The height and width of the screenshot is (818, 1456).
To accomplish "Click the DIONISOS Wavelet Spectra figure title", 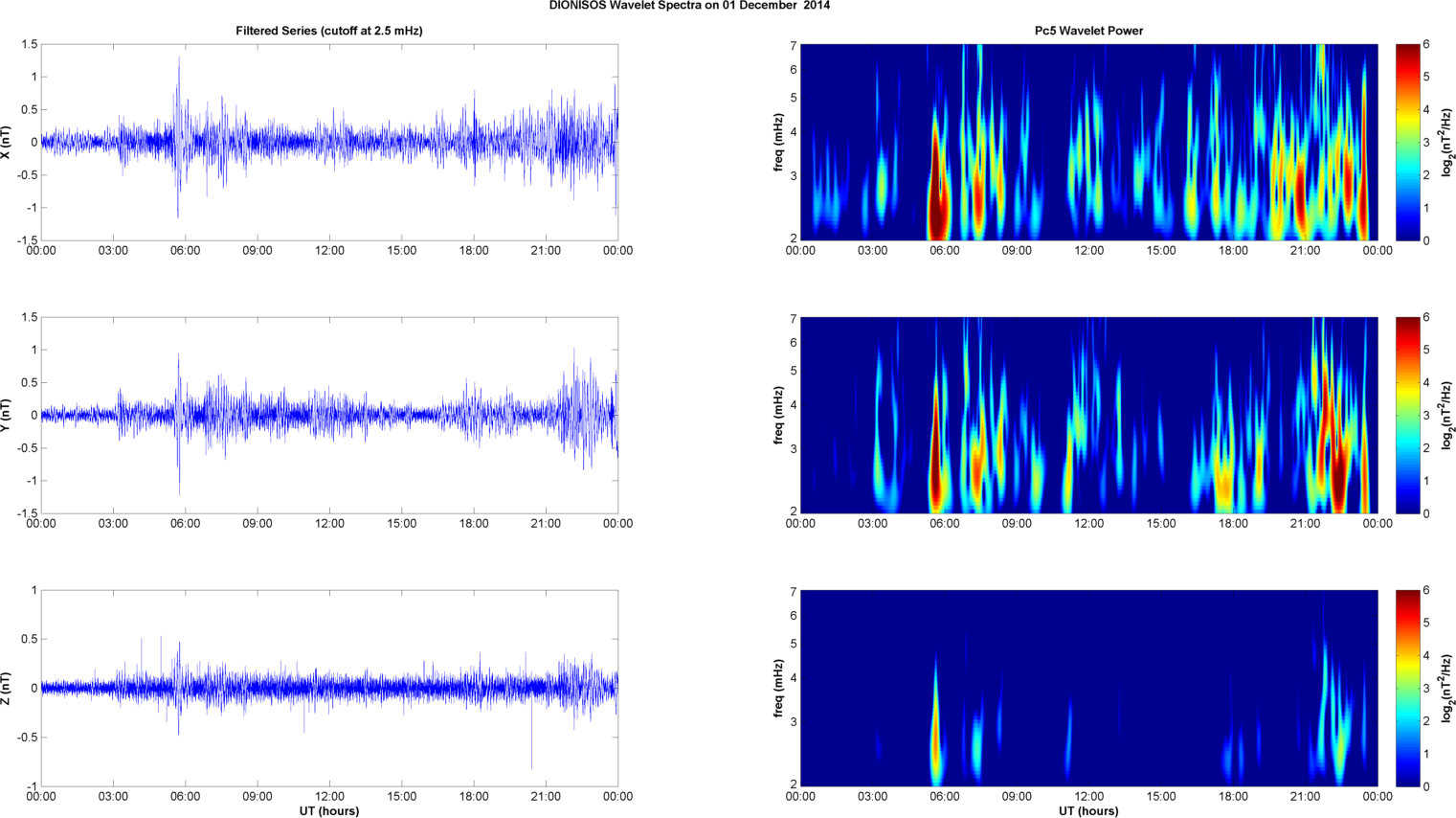I will (x=689, y=6).
